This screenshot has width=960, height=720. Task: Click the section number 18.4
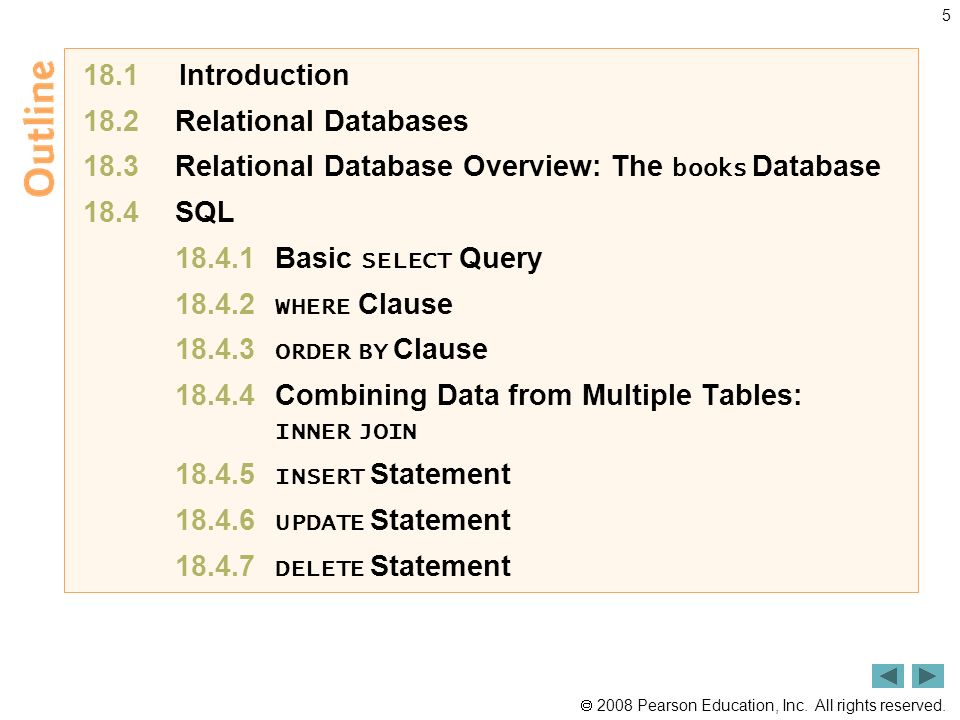pyautogui.click(x=111, y=212)
